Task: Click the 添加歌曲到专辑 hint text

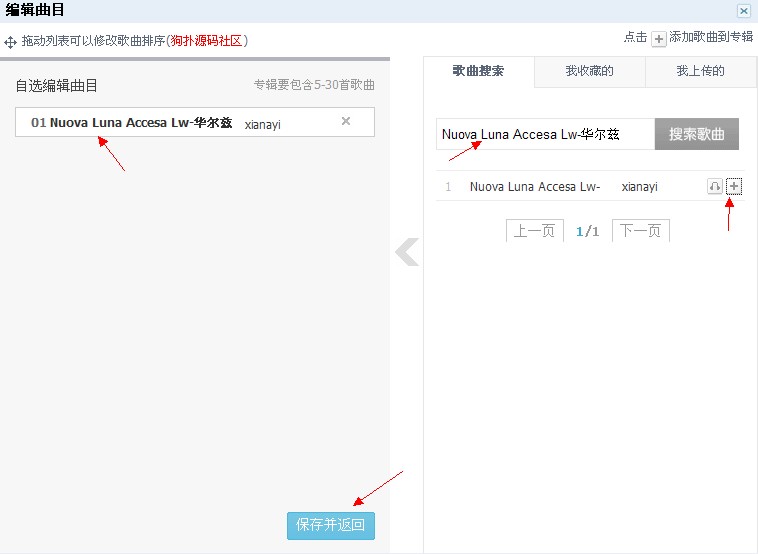Action: (711, 37)
